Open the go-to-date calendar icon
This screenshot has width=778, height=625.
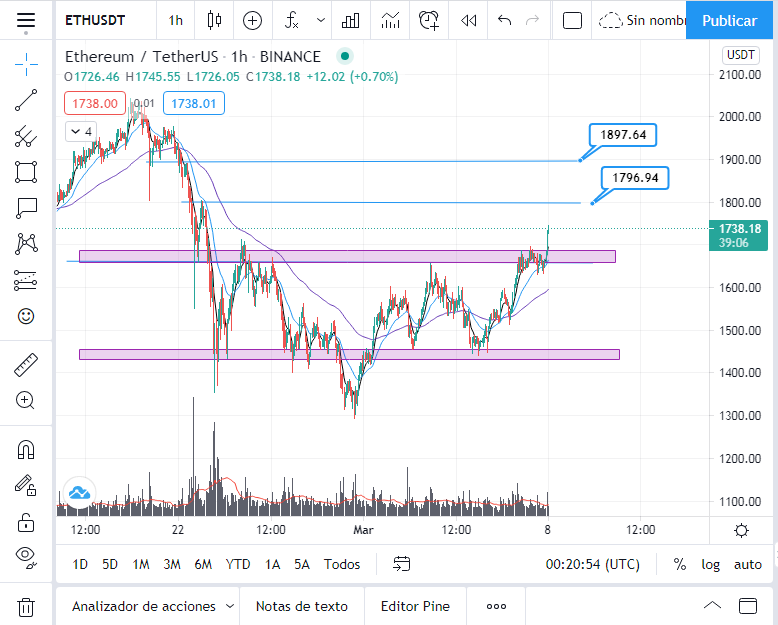401,564
